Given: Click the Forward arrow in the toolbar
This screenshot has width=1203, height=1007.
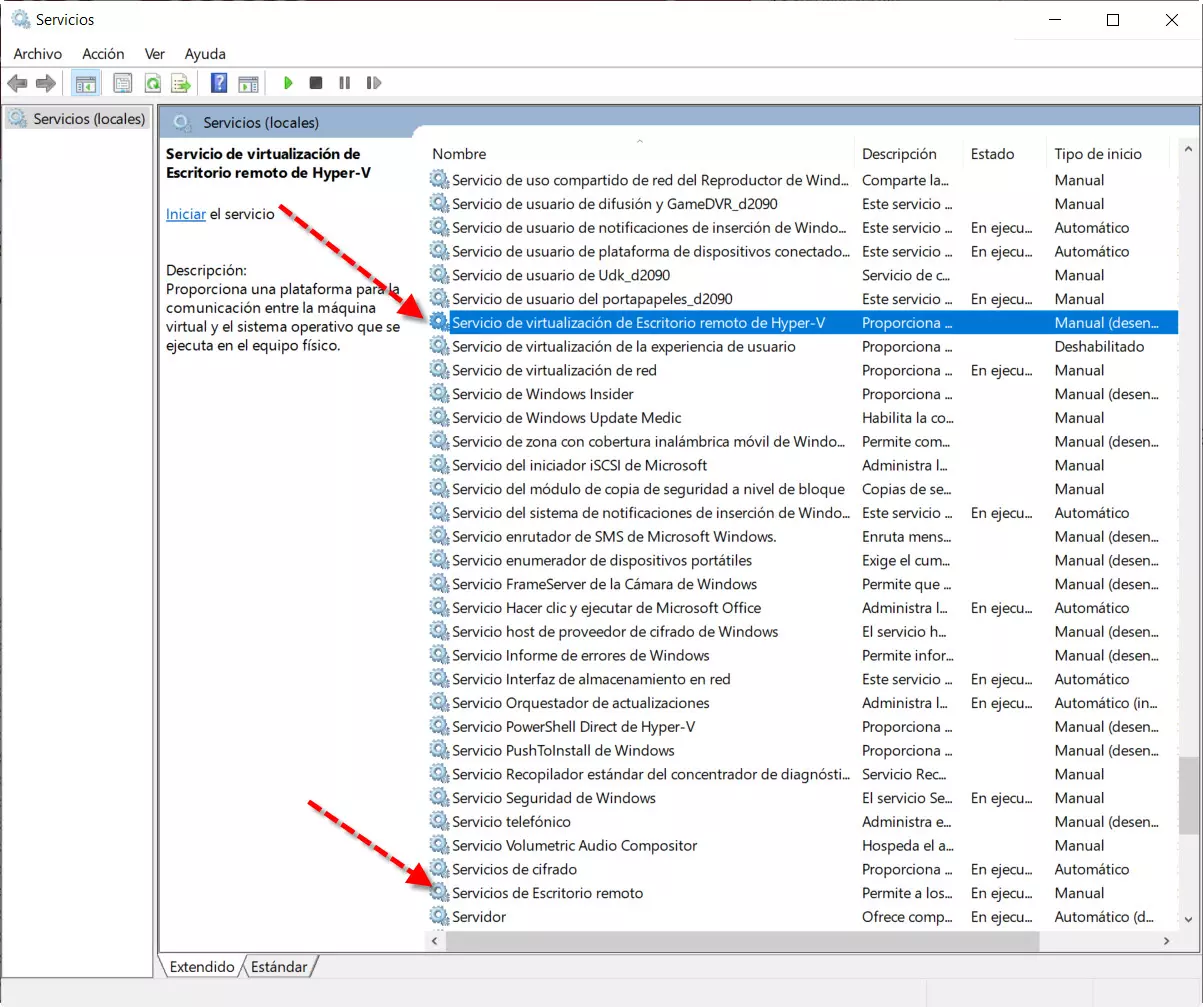Looking at the screenshot, I should (45, 83).
